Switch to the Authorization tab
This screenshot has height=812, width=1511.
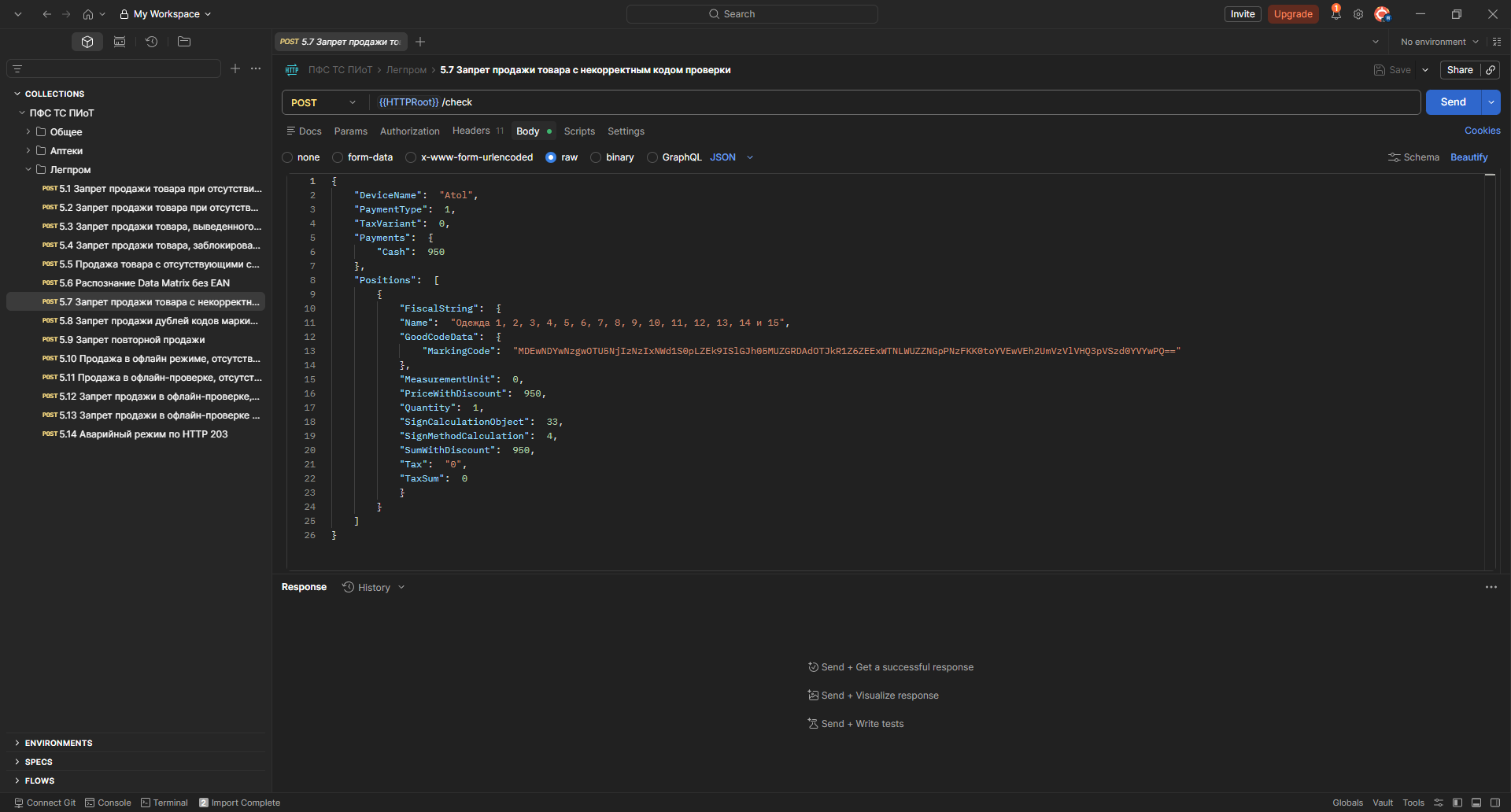(x=409, y=131)
